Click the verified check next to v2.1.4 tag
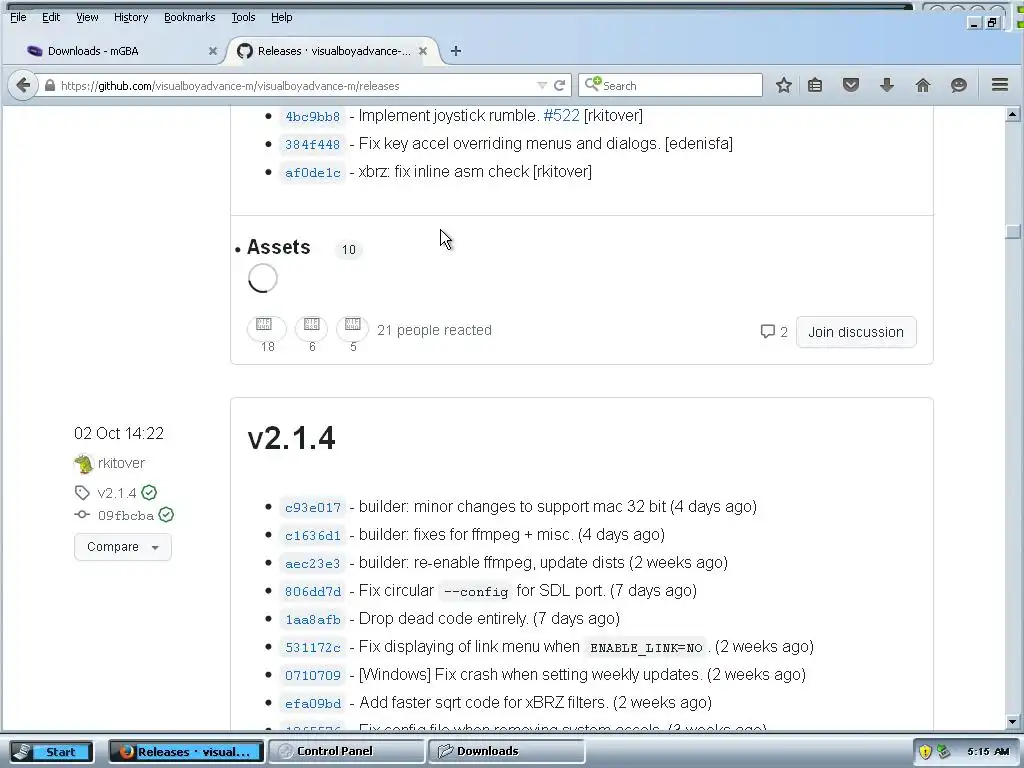 (149, 492)
